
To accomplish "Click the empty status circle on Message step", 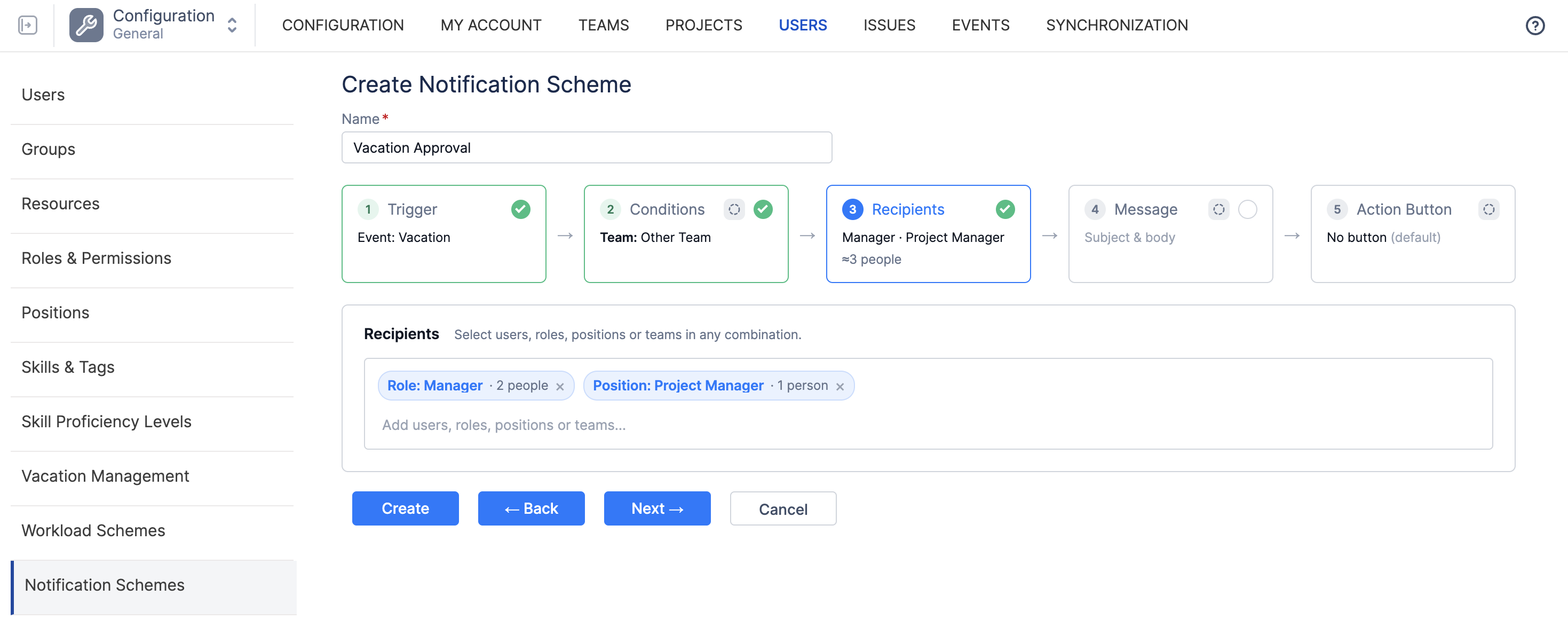I will pos(1247,209).
